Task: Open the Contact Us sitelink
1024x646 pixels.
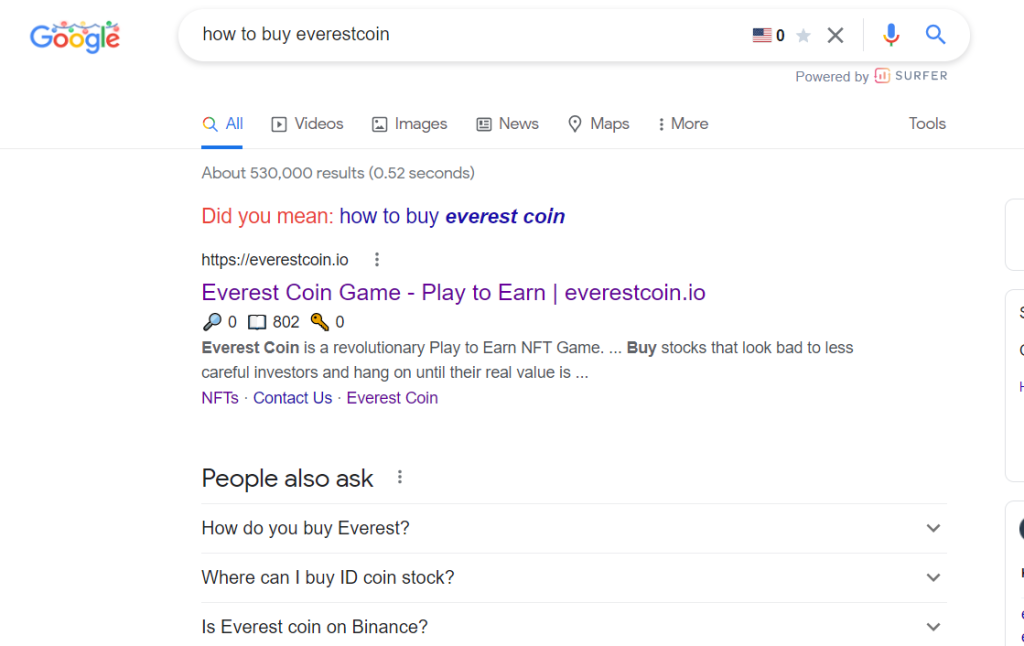Action: [293, 398]
